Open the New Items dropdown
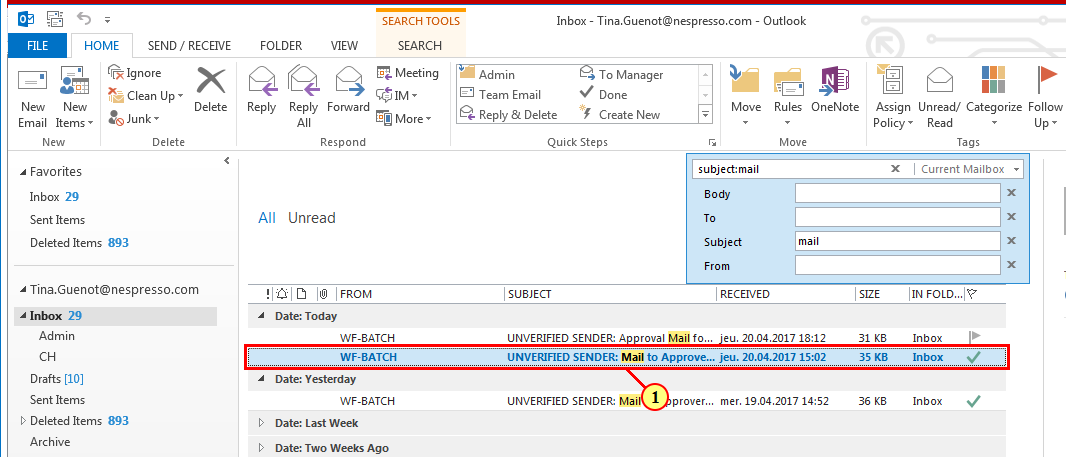 point(74,97)
